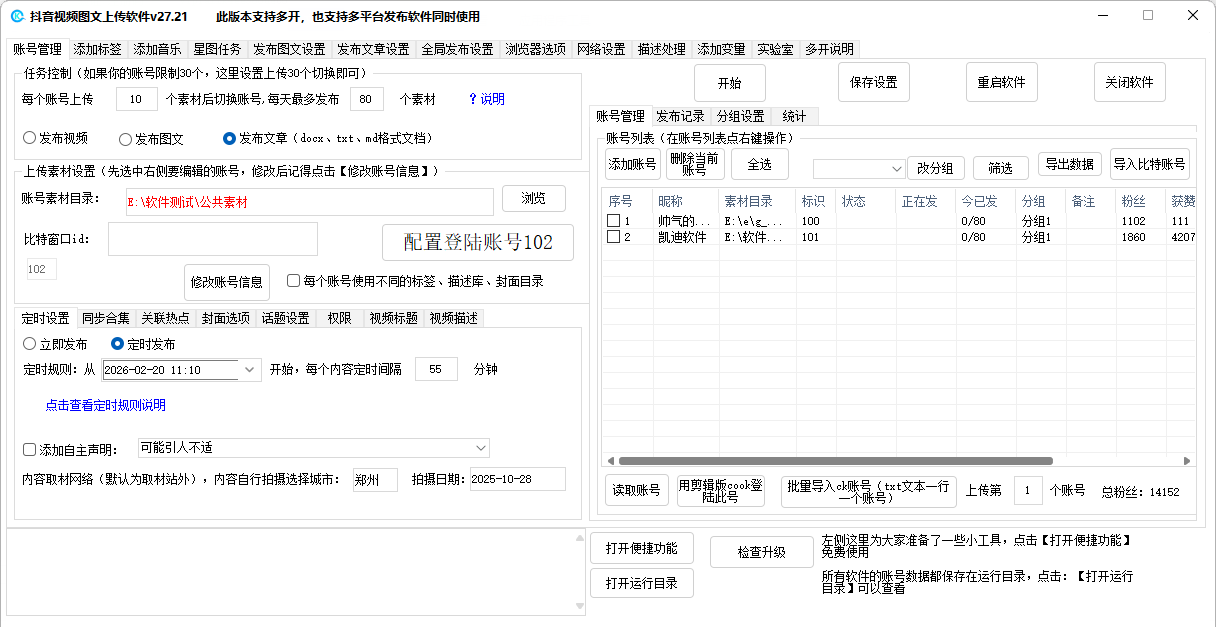Expand the 可能引人不适 declaration dropdown
Image resolution: width=1216 pixels, height=627 pixels.
pos(480,448)
